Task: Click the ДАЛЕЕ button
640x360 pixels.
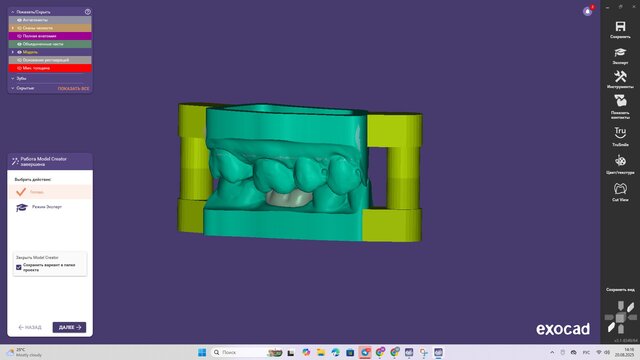Action: pos(69,327)
